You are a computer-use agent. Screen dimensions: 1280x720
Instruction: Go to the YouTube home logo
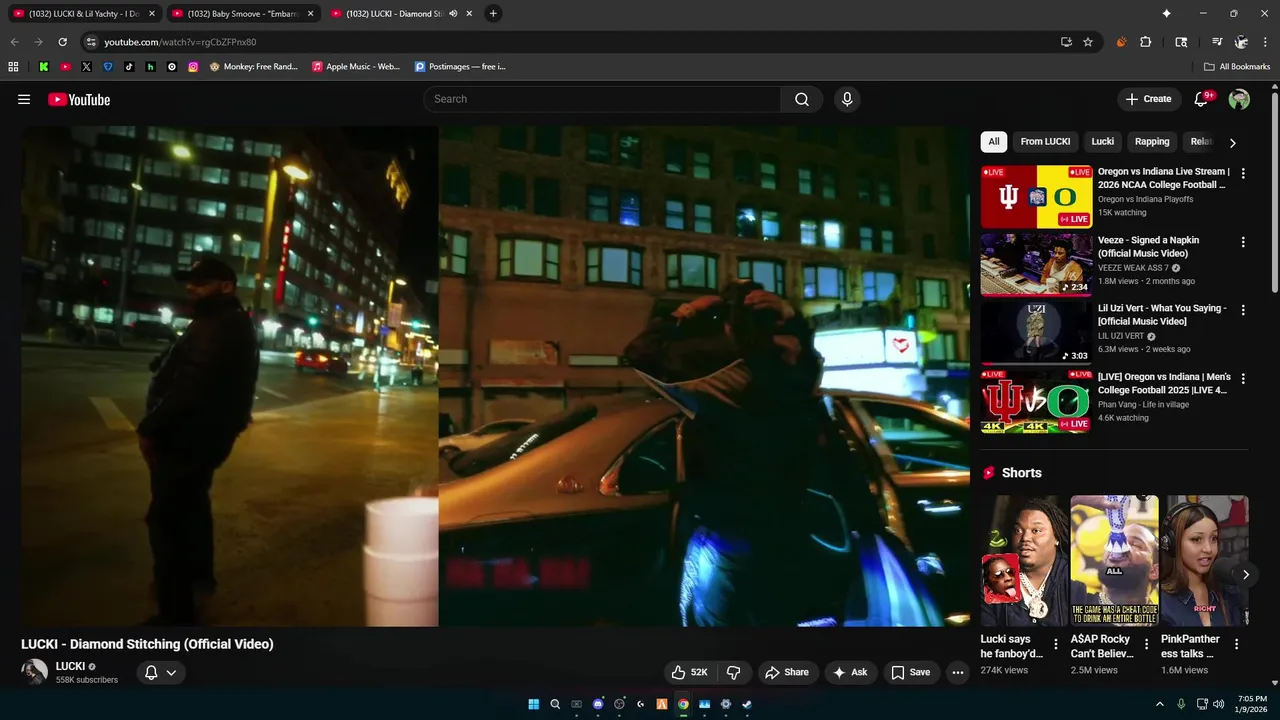79,99
